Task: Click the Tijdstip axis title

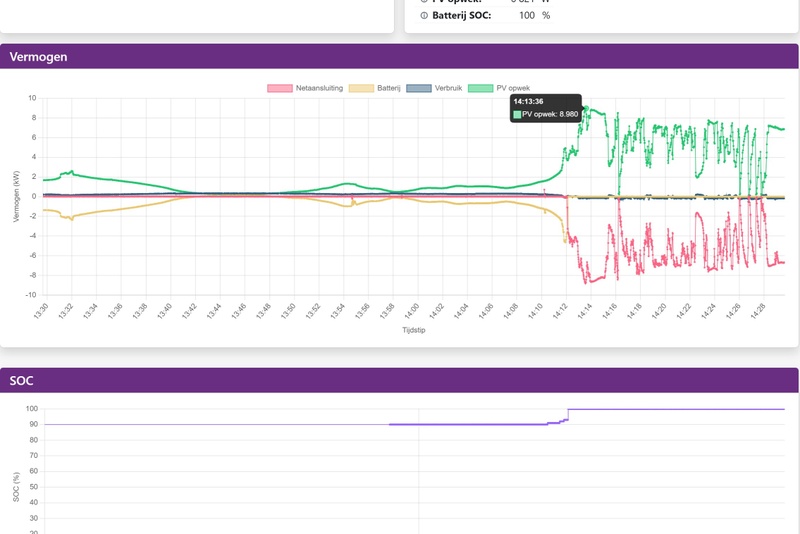Action: (413, 330)
